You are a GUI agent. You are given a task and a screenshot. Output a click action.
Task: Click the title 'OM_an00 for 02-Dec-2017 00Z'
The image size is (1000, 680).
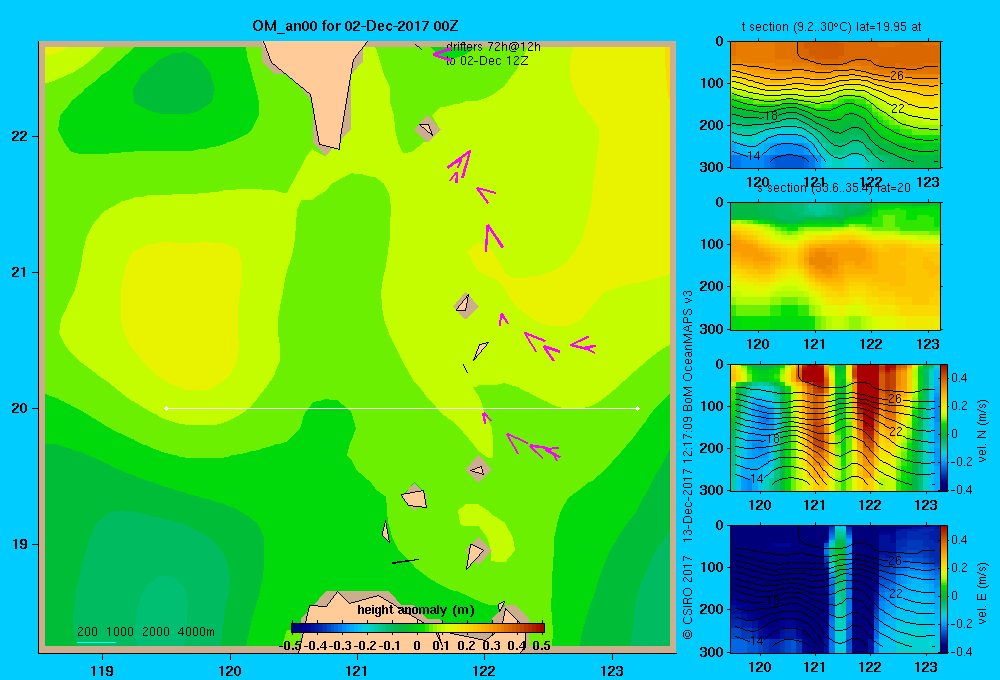tap(355, 26)
